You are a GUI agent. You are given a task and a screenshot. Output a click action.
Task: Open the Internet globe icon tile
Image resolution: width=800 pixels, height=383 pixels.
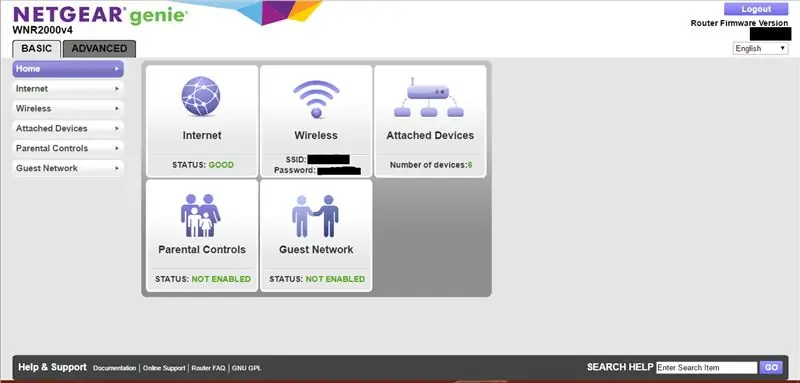pyautogui.click(x=201, y=96)
